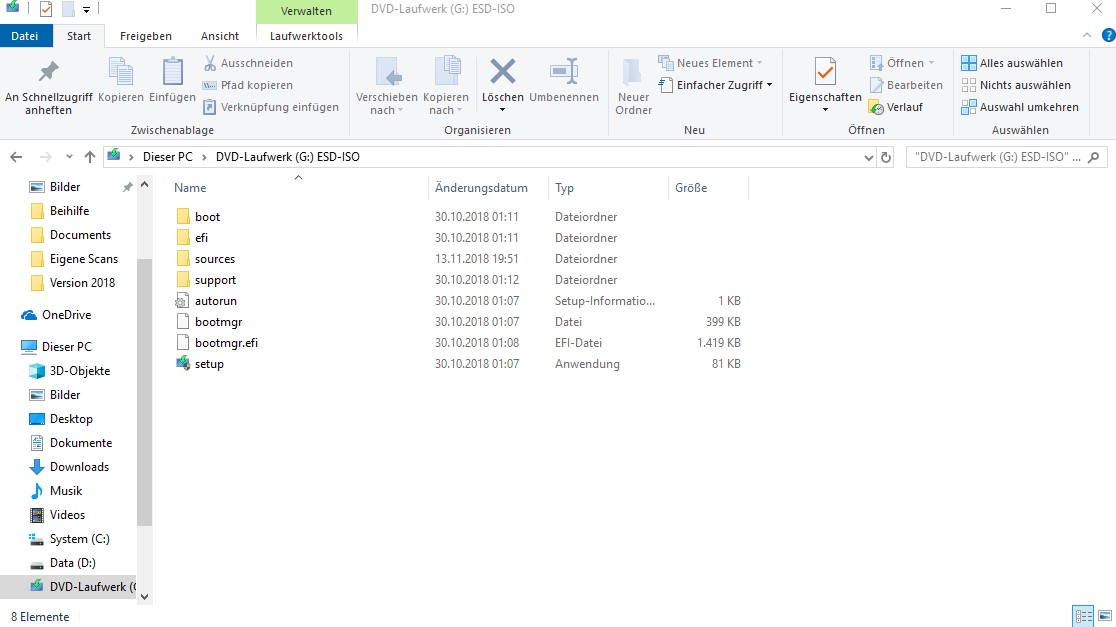Open the Datei menu

click(x=24, y=36)
